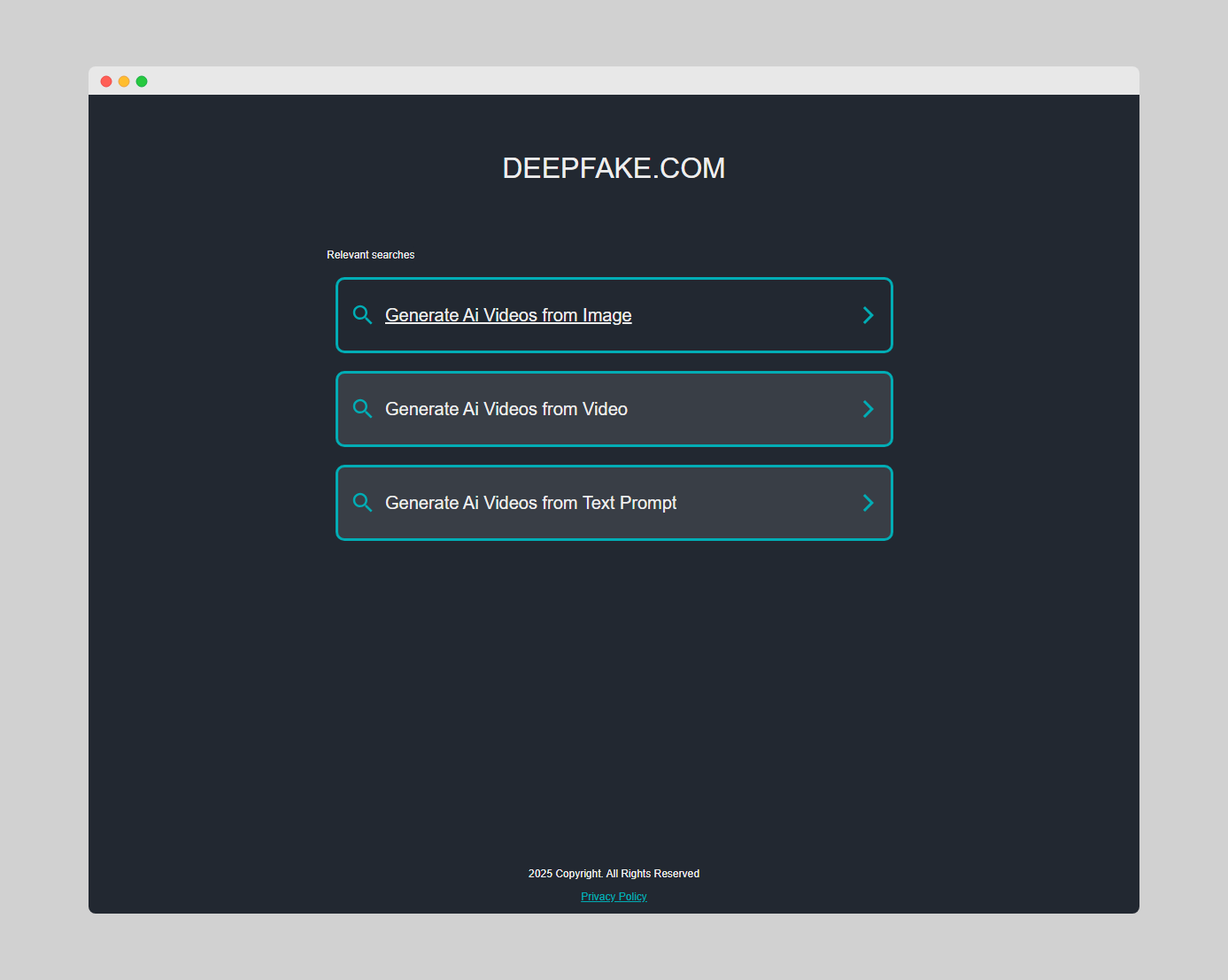The width and height of the screenshot is (1228, 980).
Task: Click chevron arrow on 'Videos from Video' row
Action: coord(868,409)
